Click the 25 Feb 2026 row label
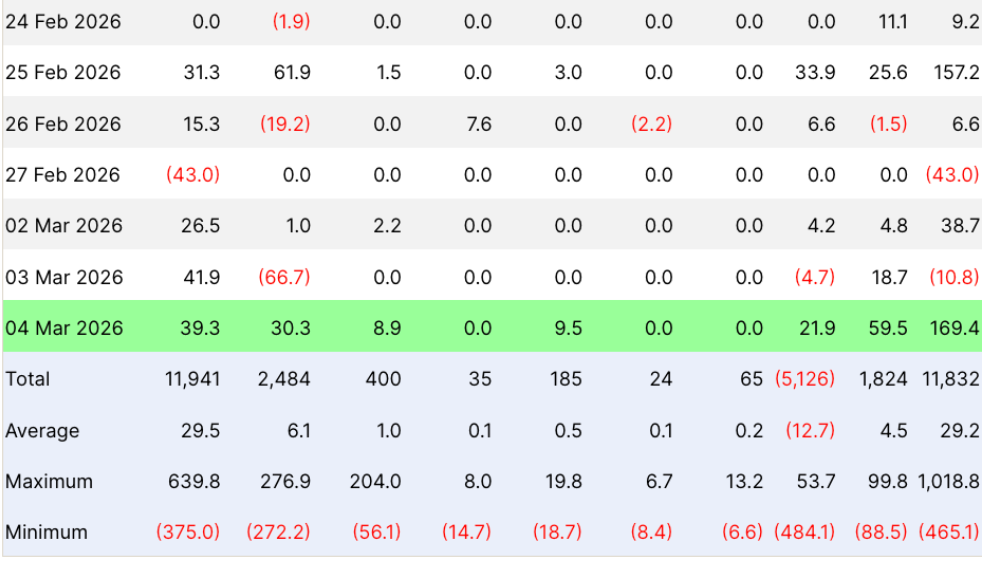This screenshot has width=982, height=563. (x=63, y=72)
